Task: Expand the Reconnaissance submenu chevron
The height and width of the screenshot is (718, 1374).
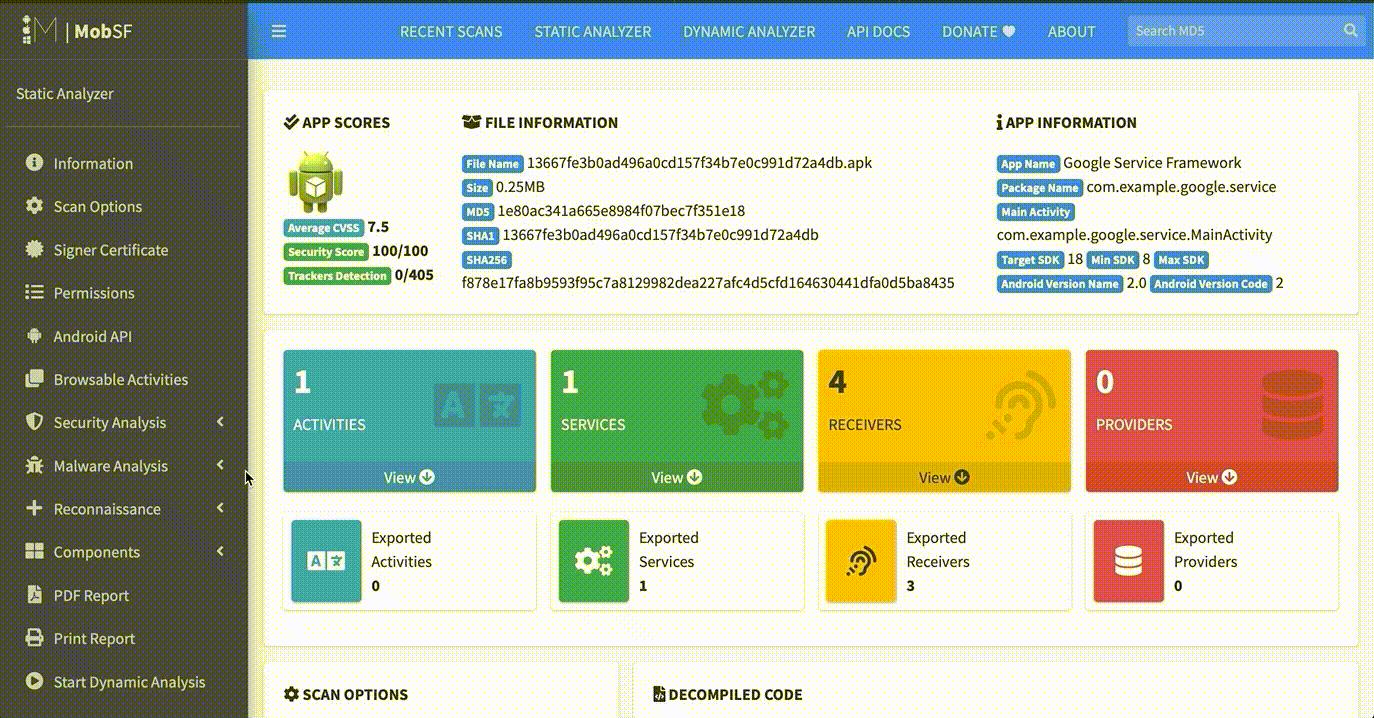Action: coord(220,508)
